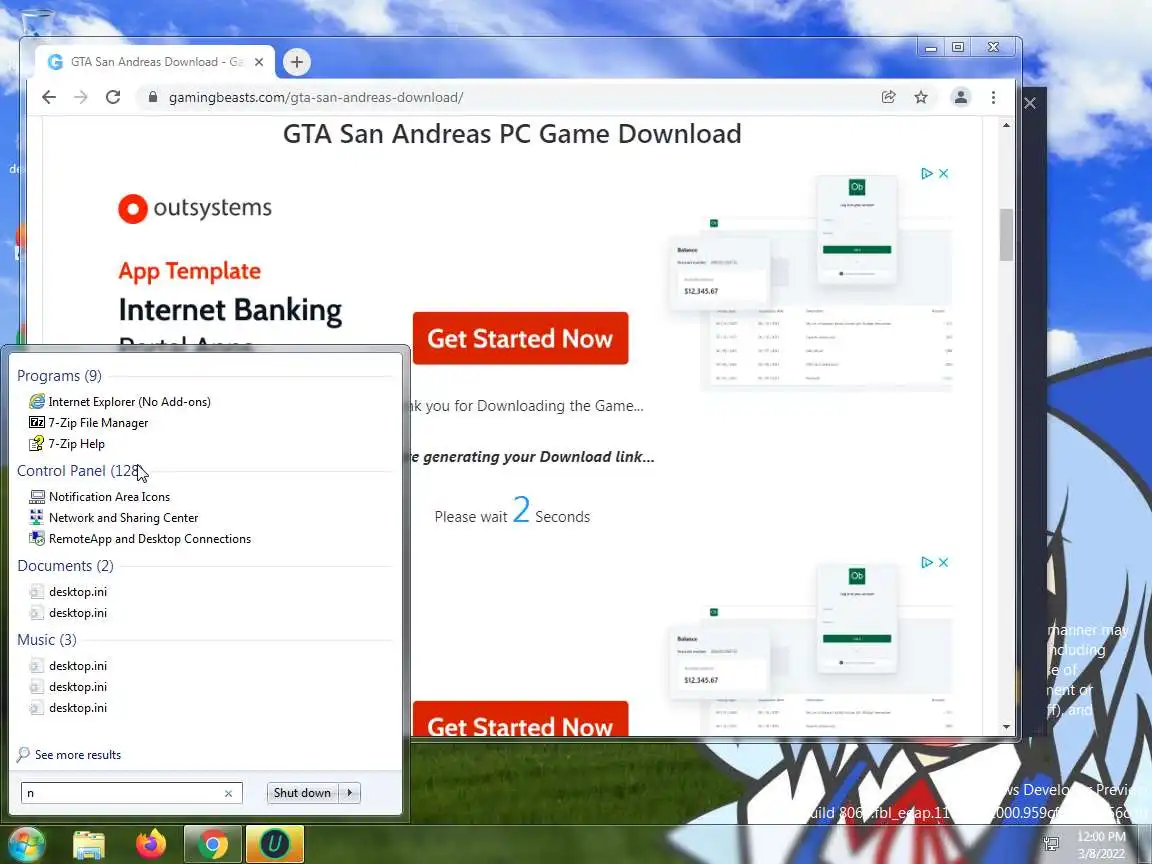Click the top banking dashboard ad image
The width and height of the screenshot is (1152, 864).
(811, 283)
